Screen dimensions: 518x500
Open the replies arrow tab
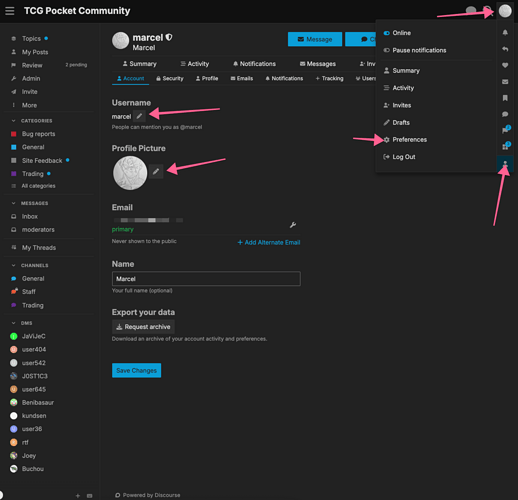click(x=505, y=49)
